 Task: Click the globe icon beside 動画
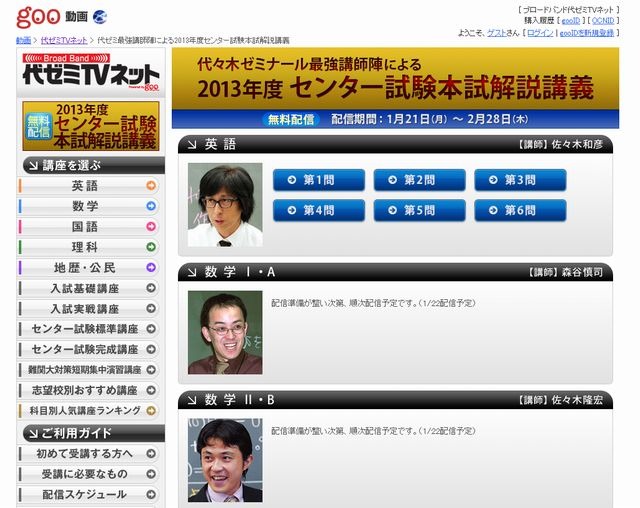100,17
